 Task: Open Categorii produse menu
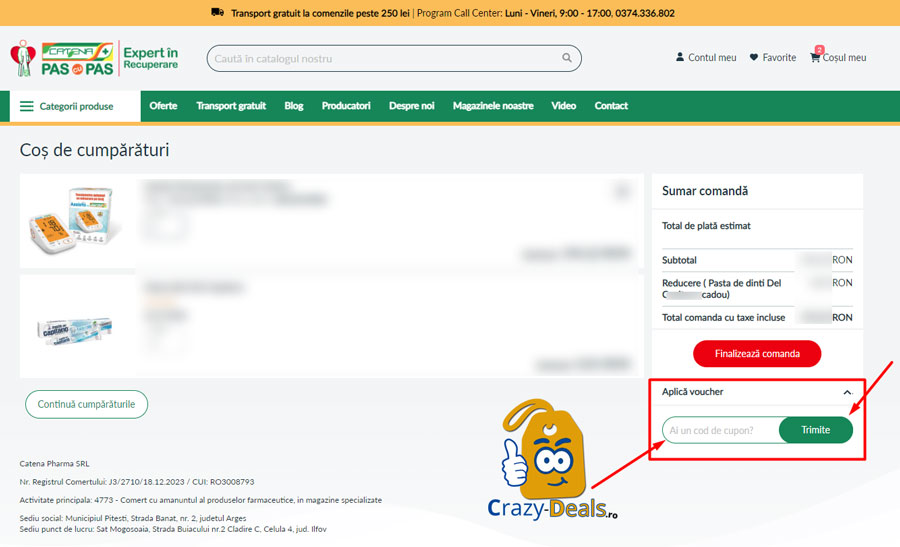(75, 106)
